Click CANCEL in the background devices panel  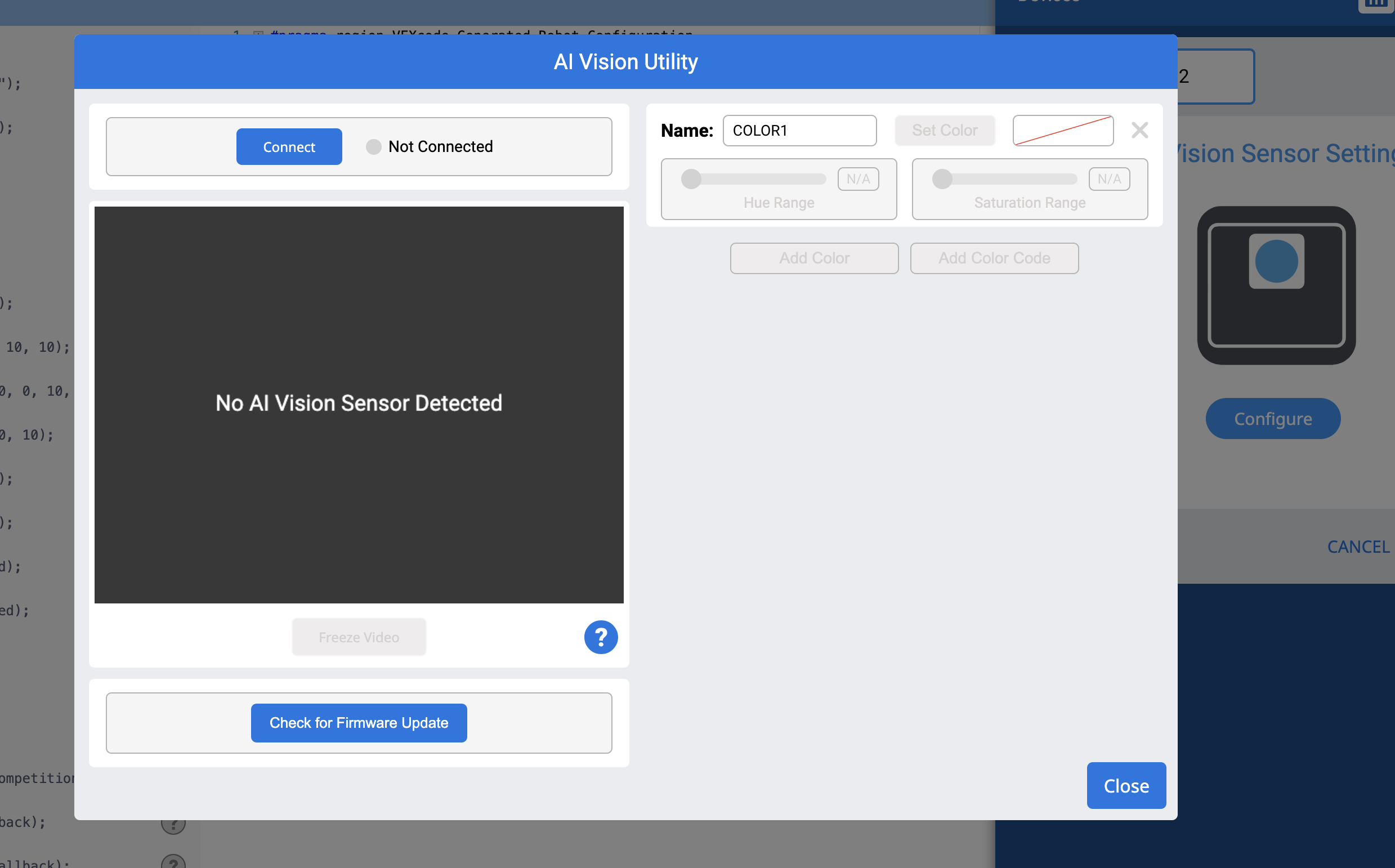(x=1358, y=547)
